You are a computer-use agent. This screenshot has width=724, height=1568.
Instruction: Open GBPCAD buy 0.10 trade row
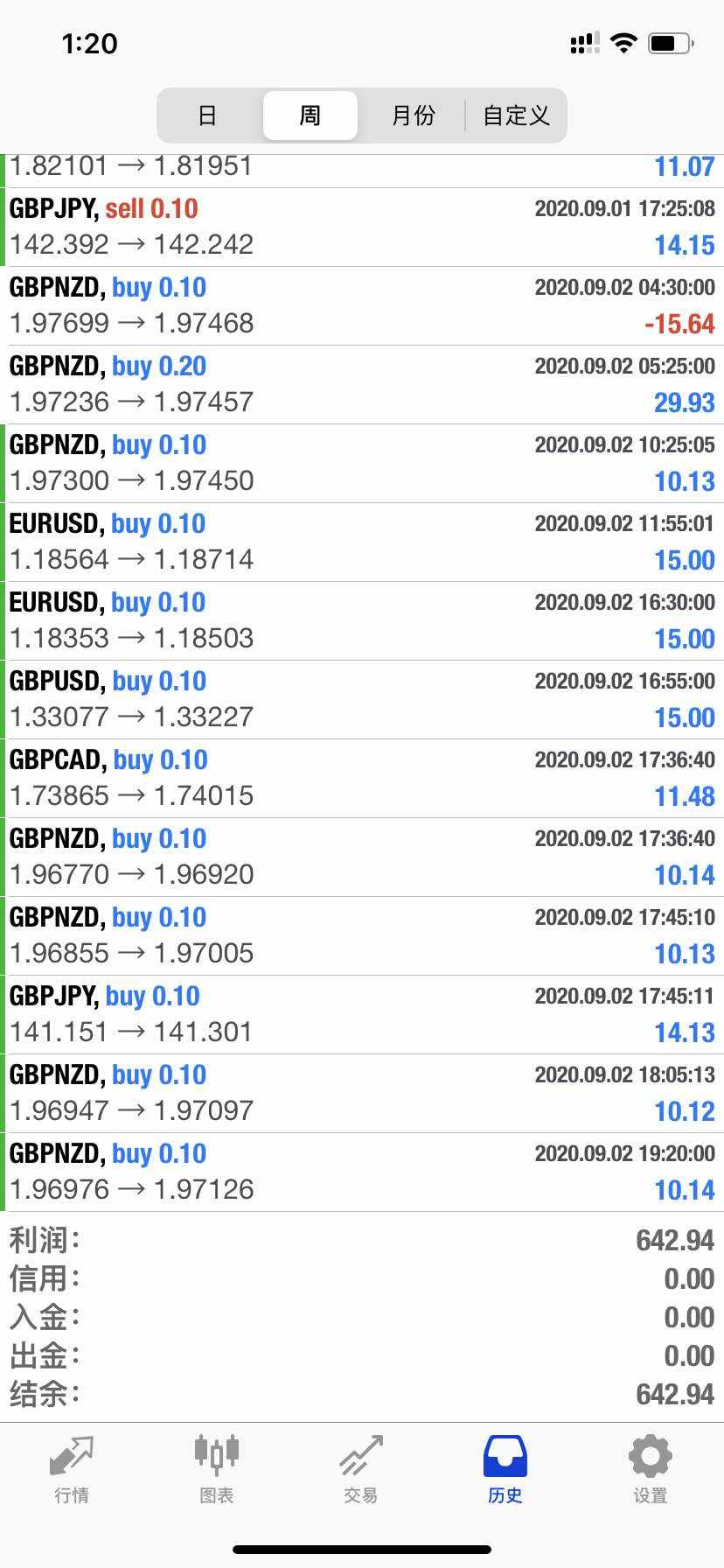[362, 778]
